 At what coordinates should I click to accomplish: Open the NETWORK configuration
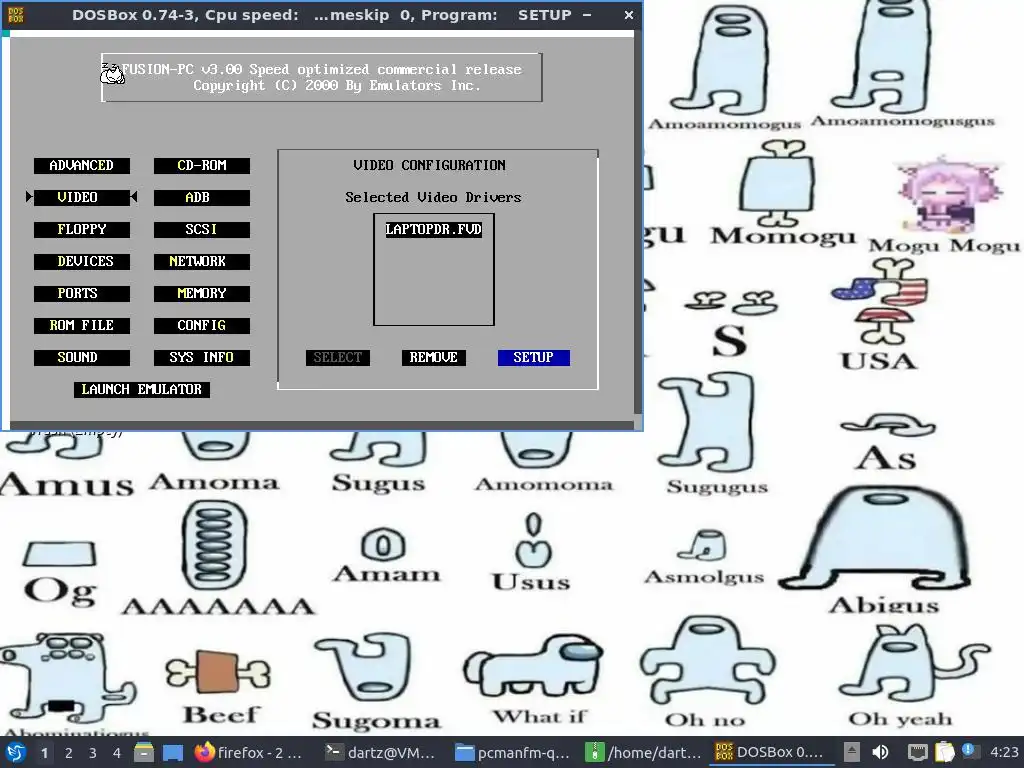pos(202,262)
